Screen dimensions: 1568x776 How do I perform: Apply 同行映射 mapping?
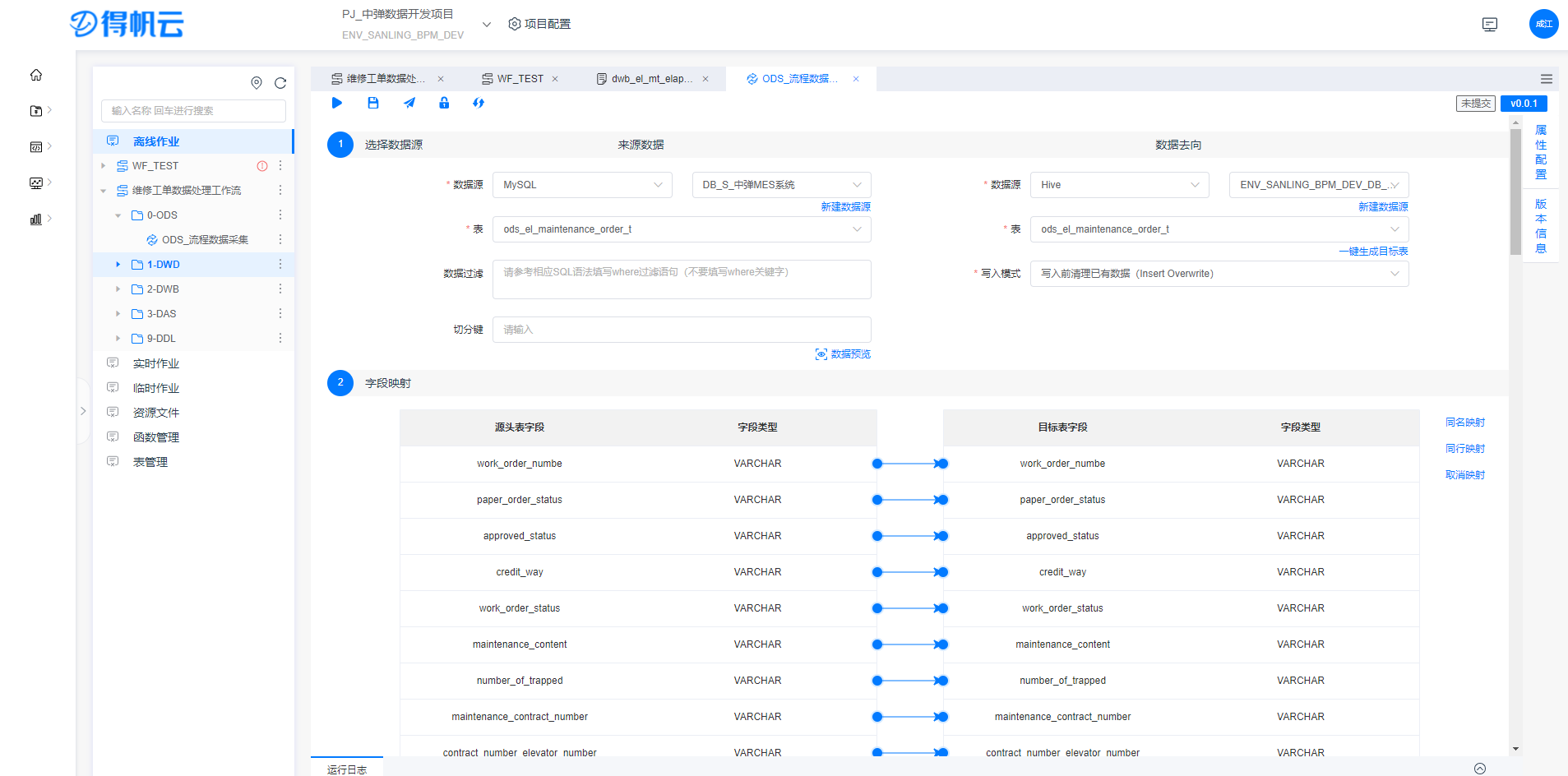1465,449
